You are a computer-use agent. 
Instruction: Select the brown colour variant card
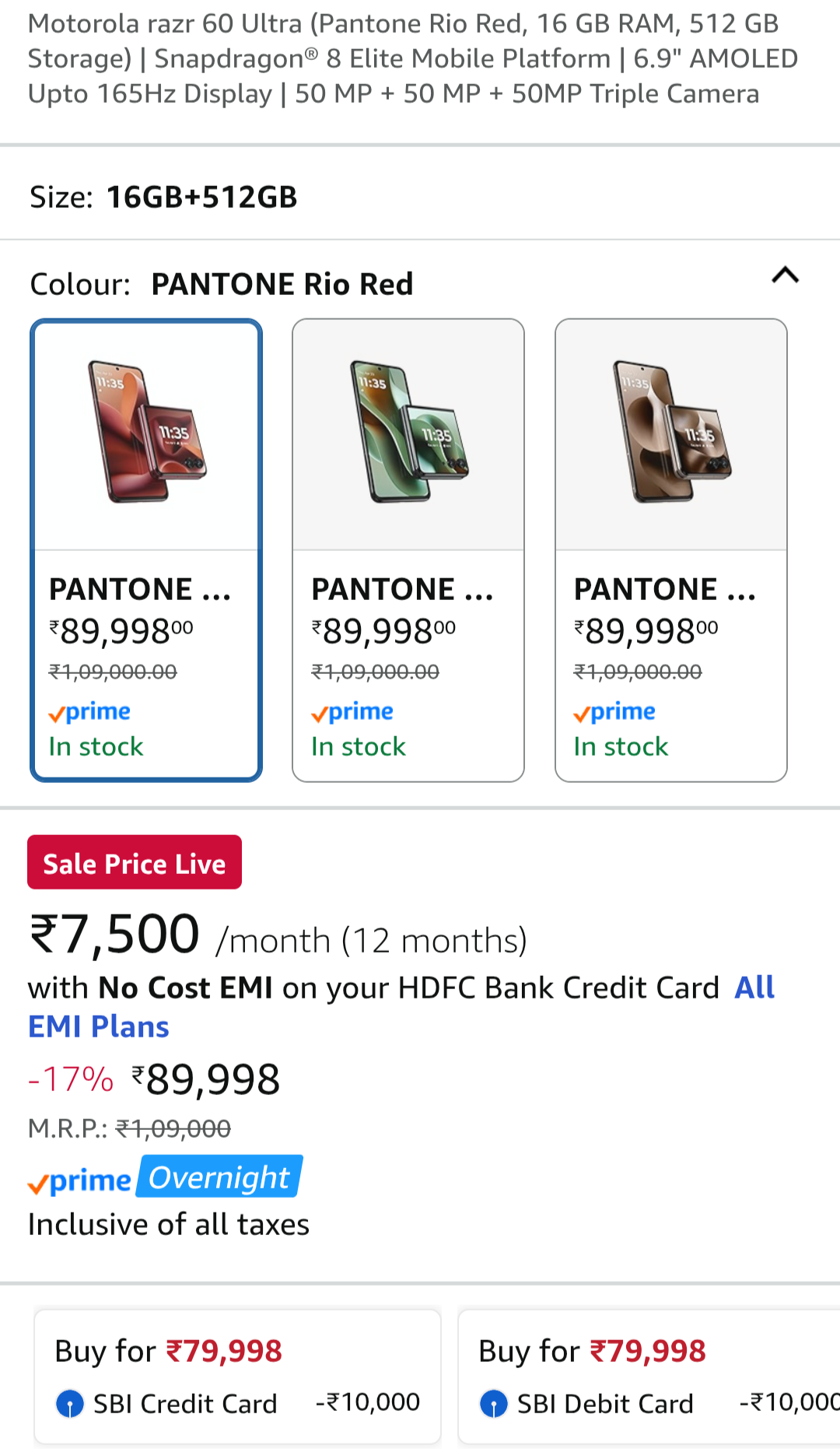click(x=670, y=549)
